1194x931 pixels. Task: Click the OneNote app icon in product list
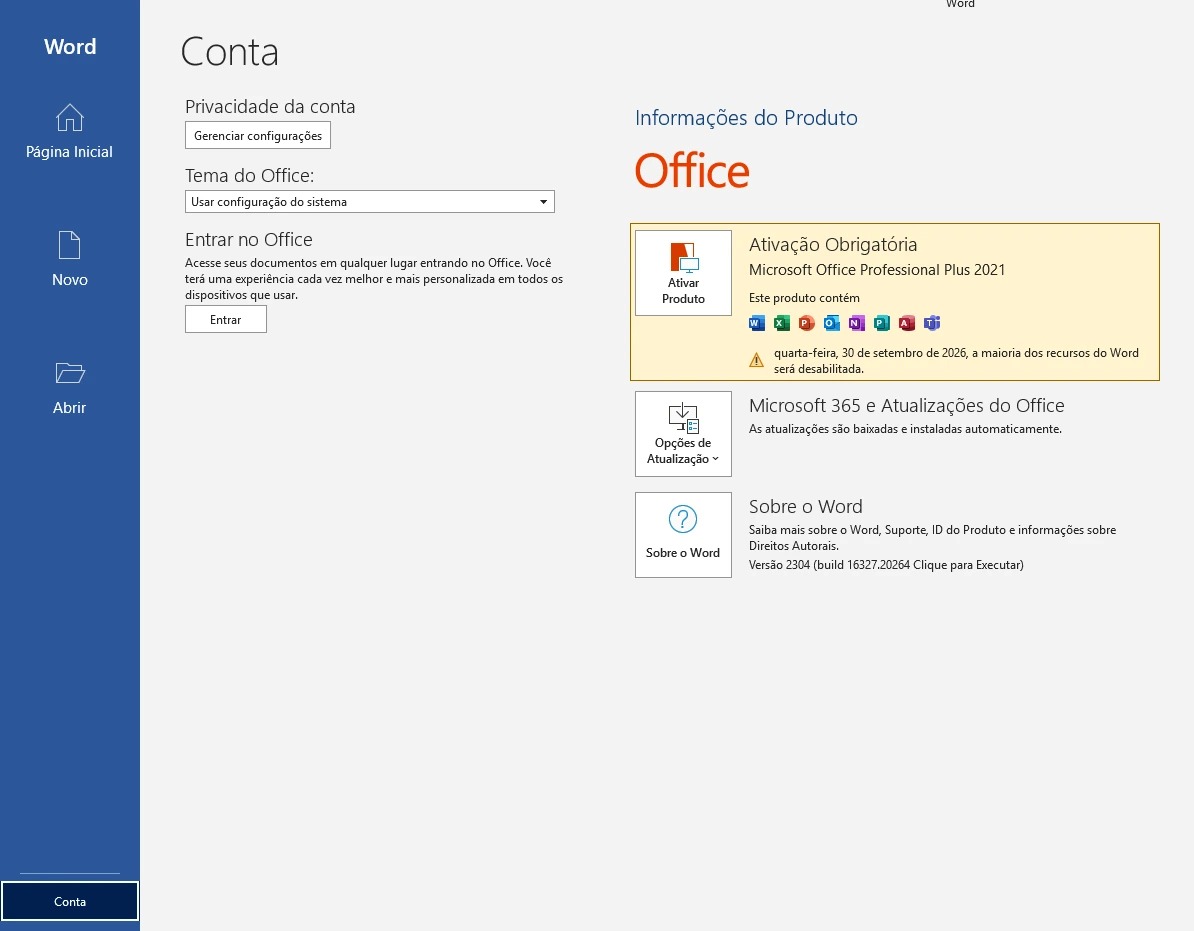857,323
